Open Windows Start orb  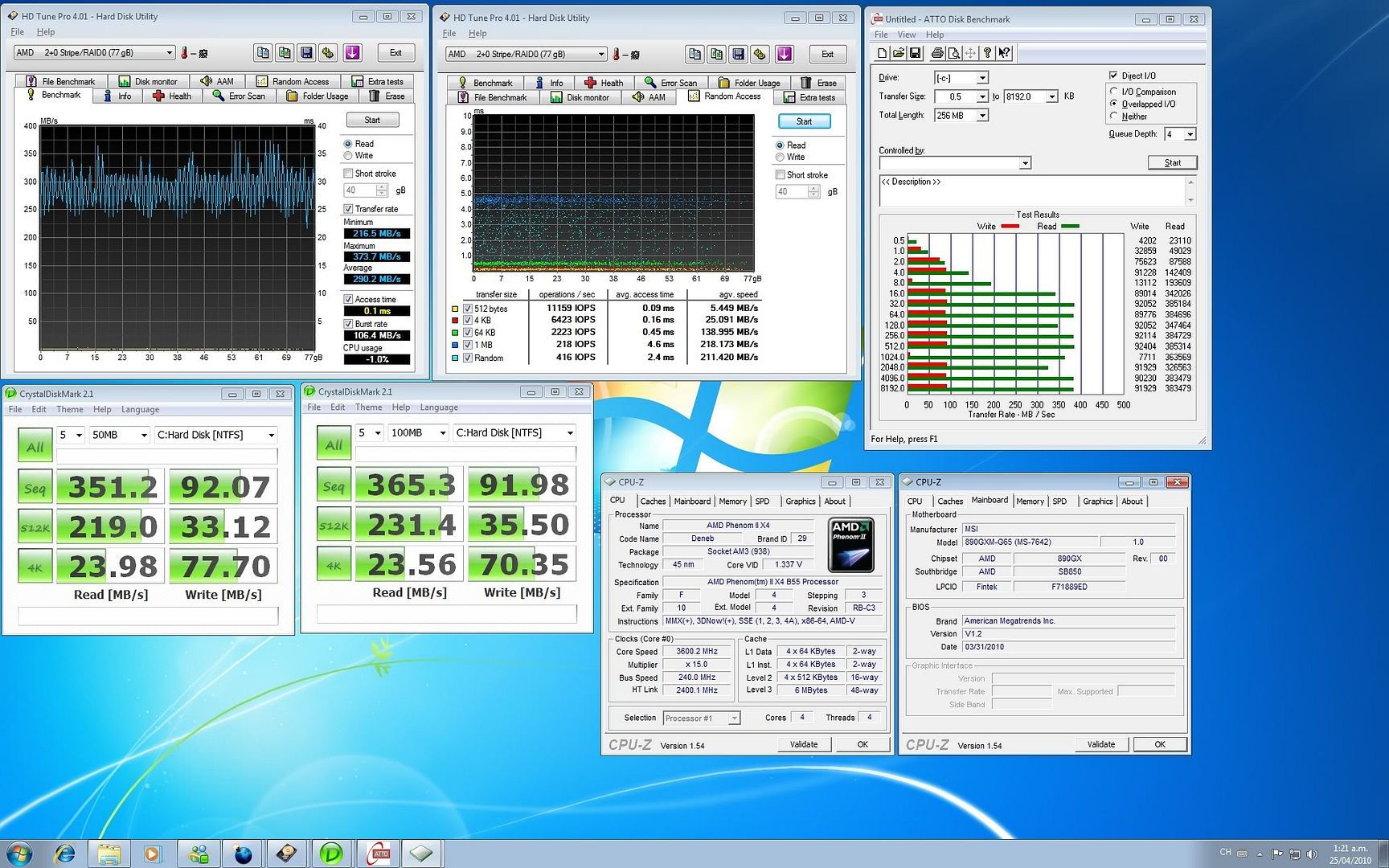[19, 854]
